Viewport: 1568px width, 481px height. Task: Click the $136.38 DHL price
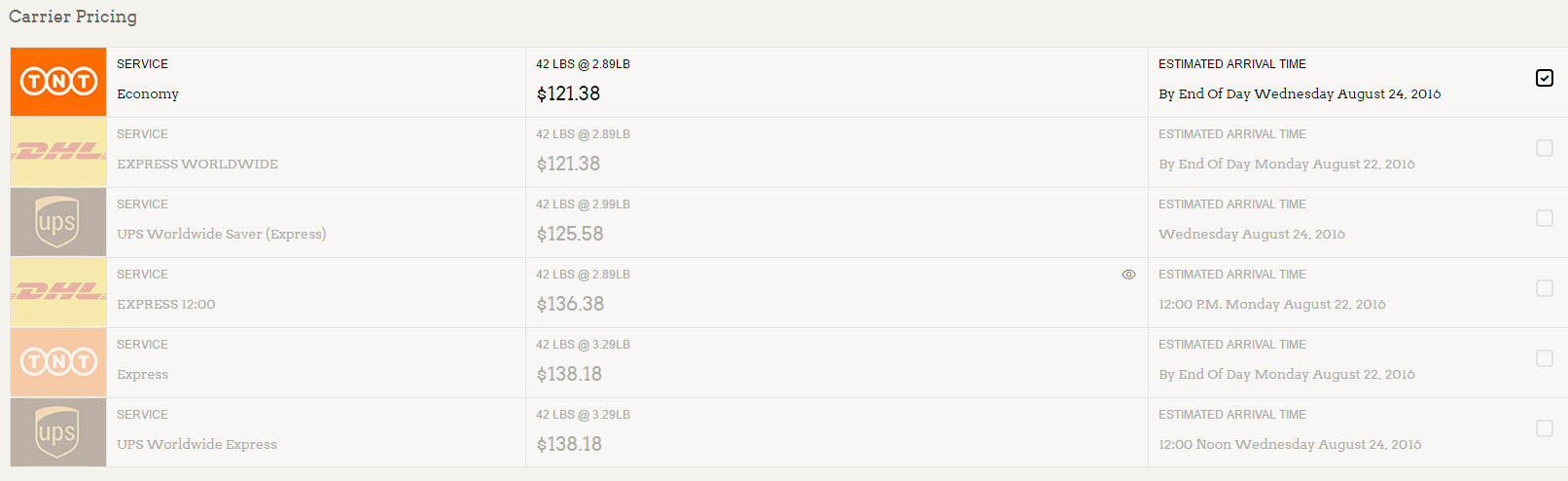[570, 305]
